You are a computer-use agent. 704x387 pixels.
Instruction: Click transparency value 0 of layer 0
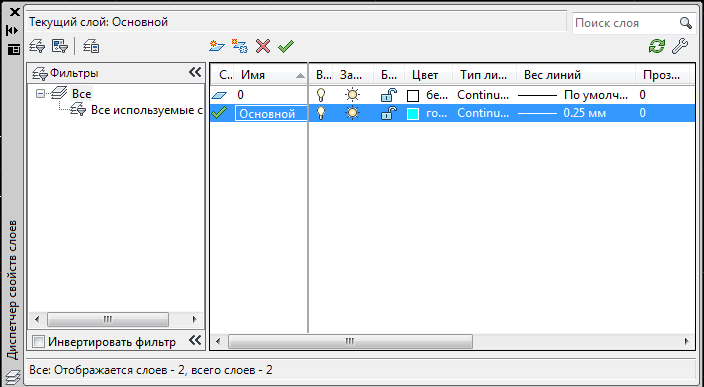(x=642, y=95)
